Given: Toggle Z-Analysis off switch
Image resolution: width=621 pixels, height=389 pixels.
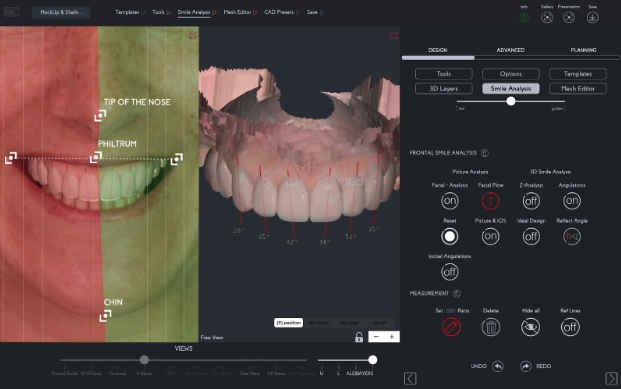Looking at the screenshot, I should click(x=531, y=201).
